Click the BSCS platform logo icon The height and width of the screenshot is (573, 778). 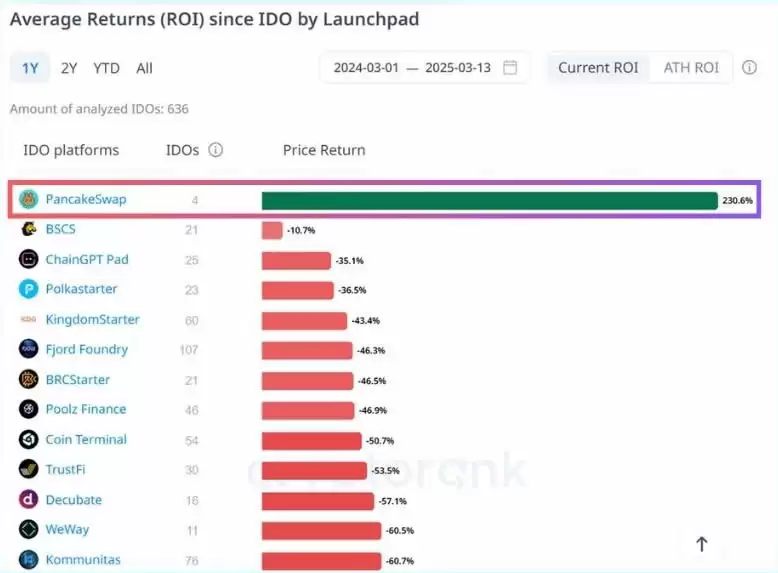(x=28, y=229)
